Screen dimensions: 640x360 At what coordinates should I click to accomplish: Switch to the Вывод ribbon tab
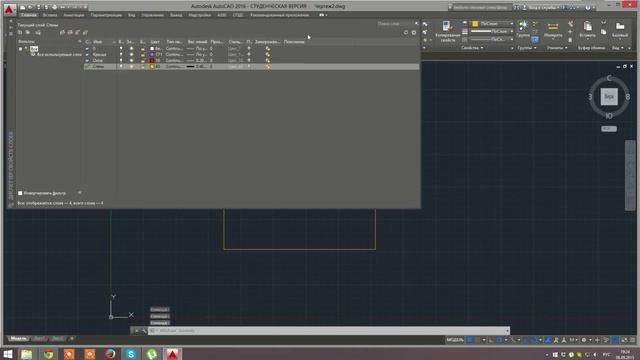[x=176, y=15]
